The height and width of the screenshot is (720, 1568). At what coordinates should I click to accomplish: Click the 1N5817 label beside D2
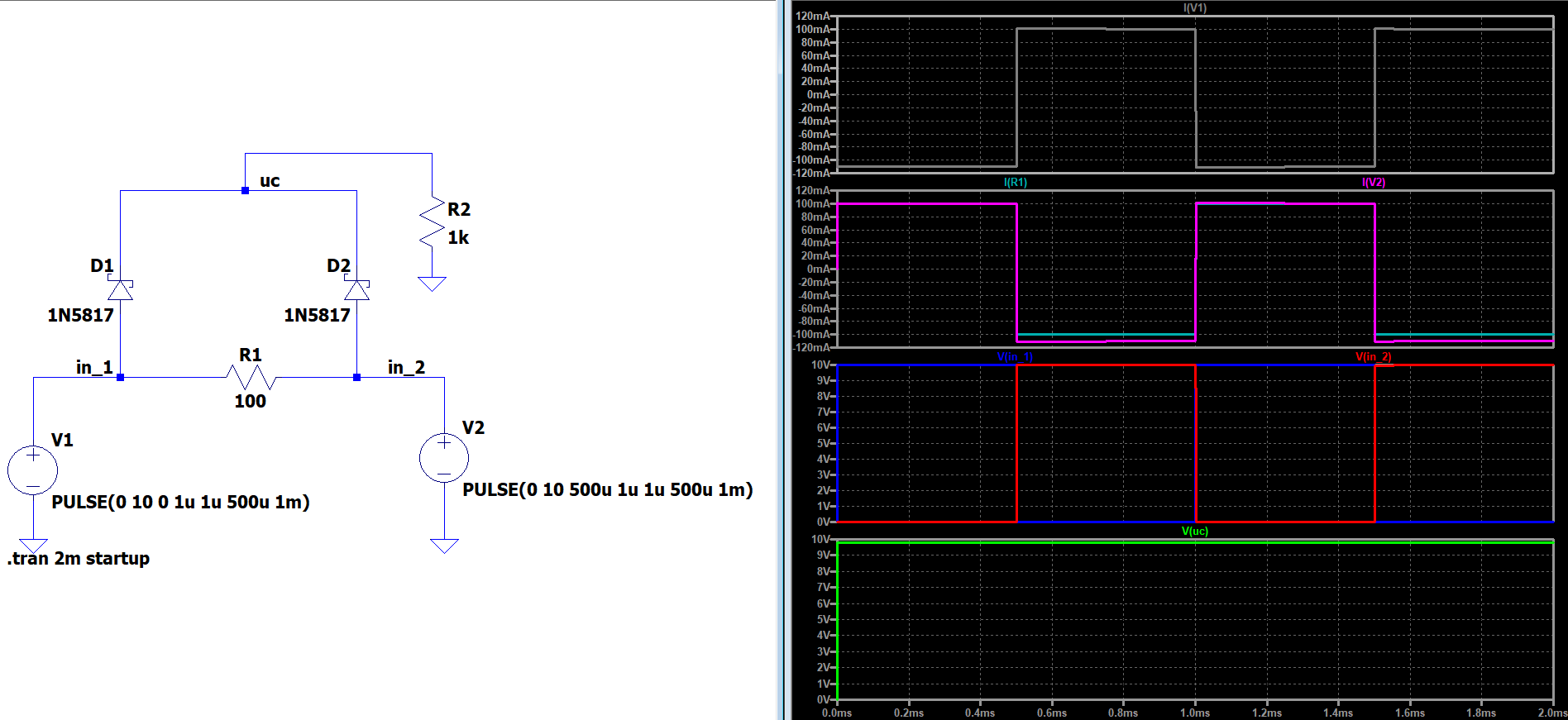(x=317, y=315)
